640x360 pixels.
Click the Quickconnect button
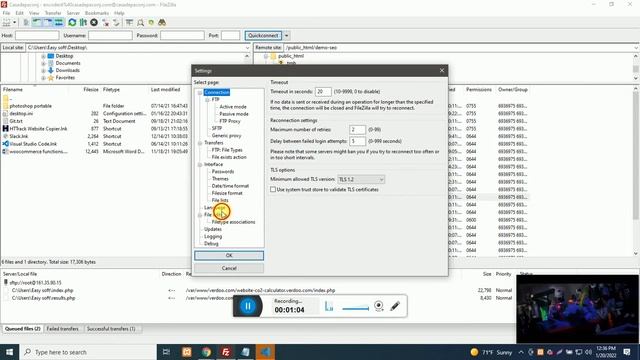point(263,36)
